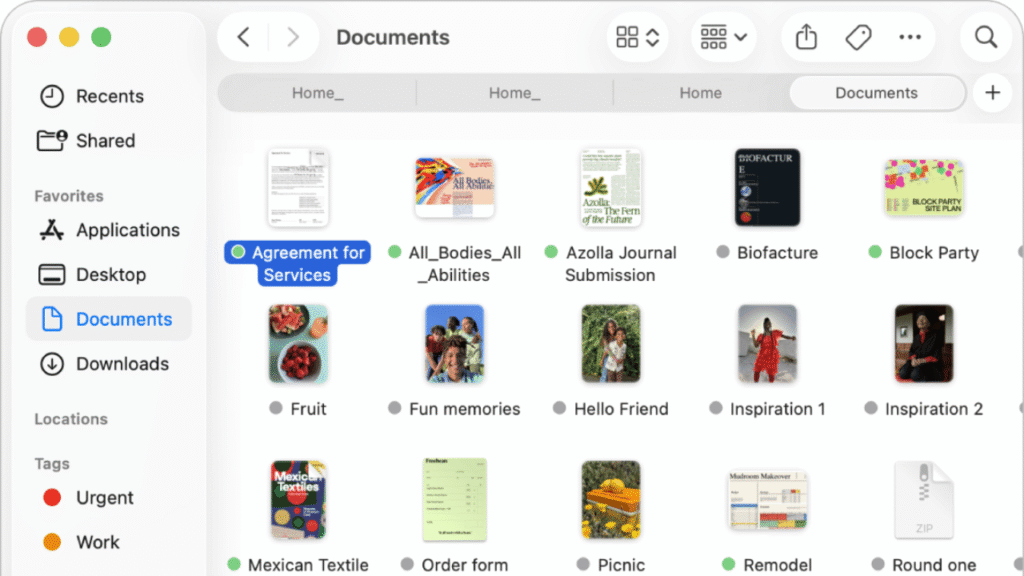Click the Shared folder icon
1024x576 pixels.
[52, 140]
